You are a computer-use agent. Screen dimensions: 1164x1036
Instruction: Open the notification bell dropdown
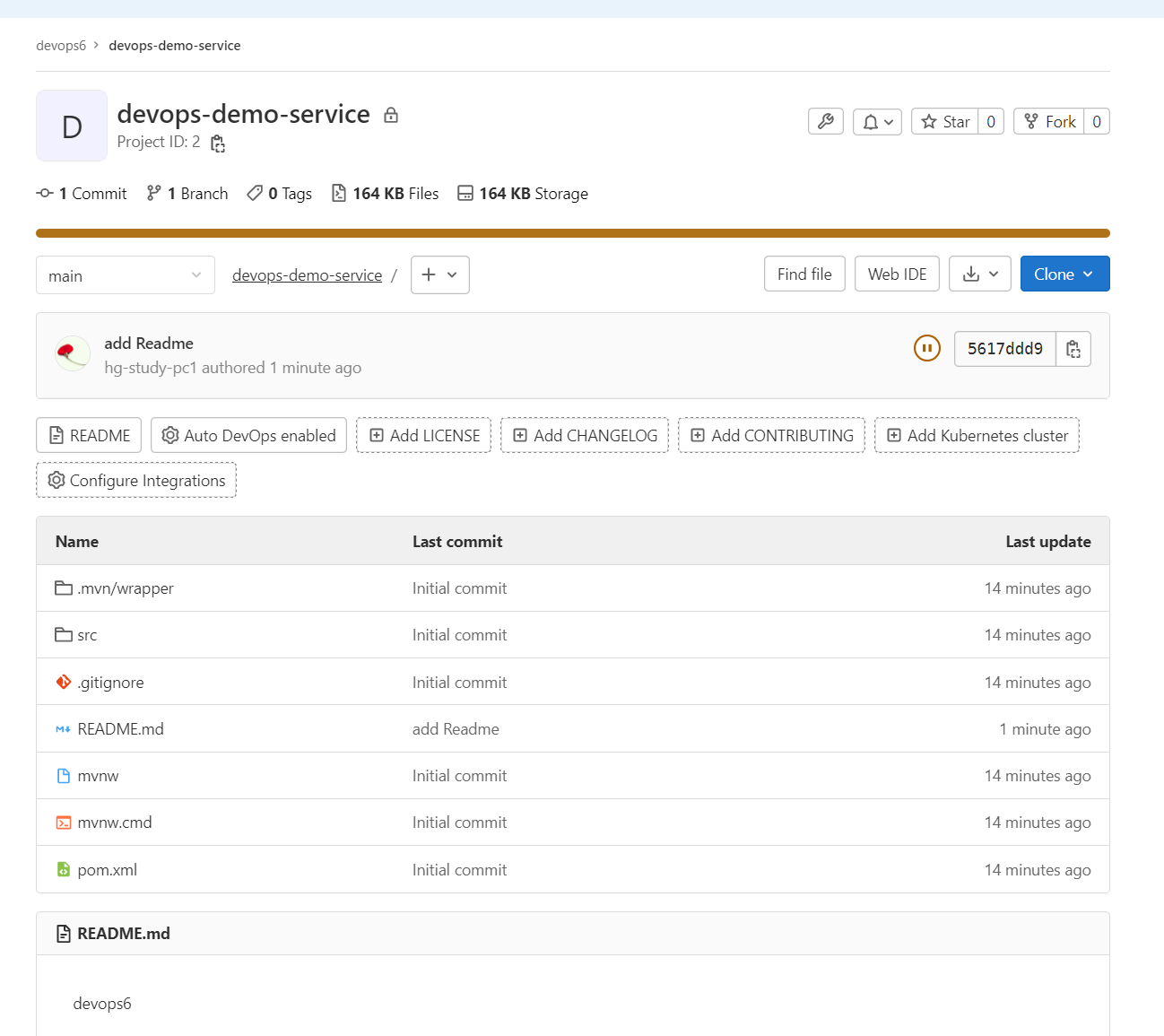click(877, 121)
